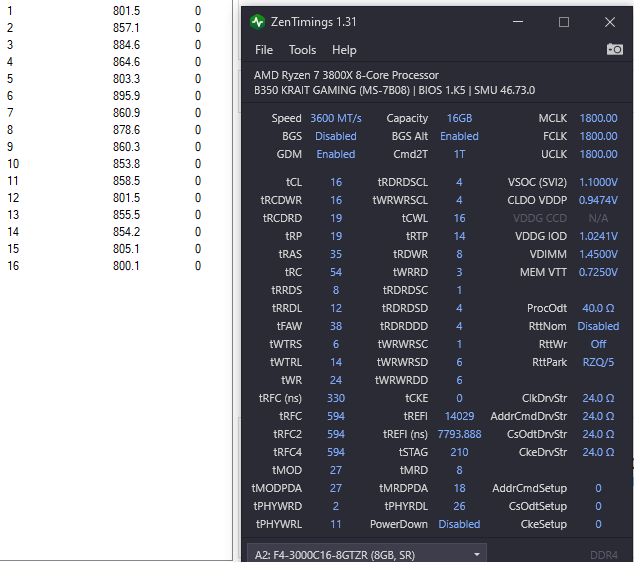Click the RttNom Disabled value
This screenshot has height=562, width=634.
click(x=598, y=326)
